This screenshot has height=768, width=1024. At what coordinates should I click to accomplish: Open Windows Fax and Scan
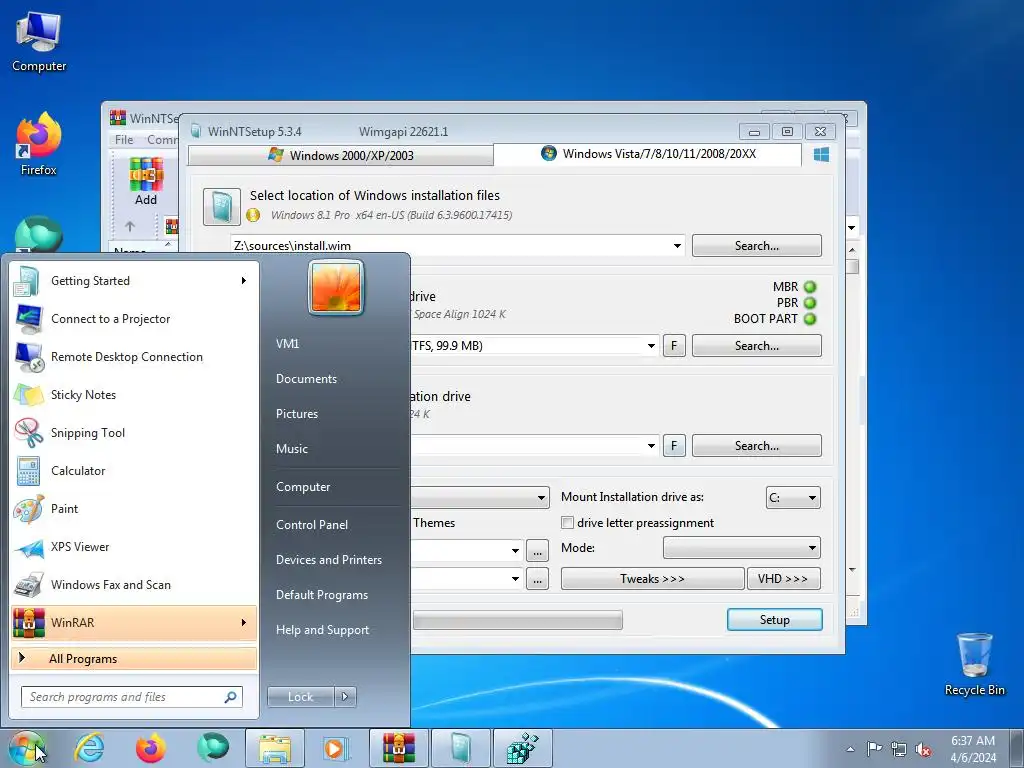tap(134, 584)
